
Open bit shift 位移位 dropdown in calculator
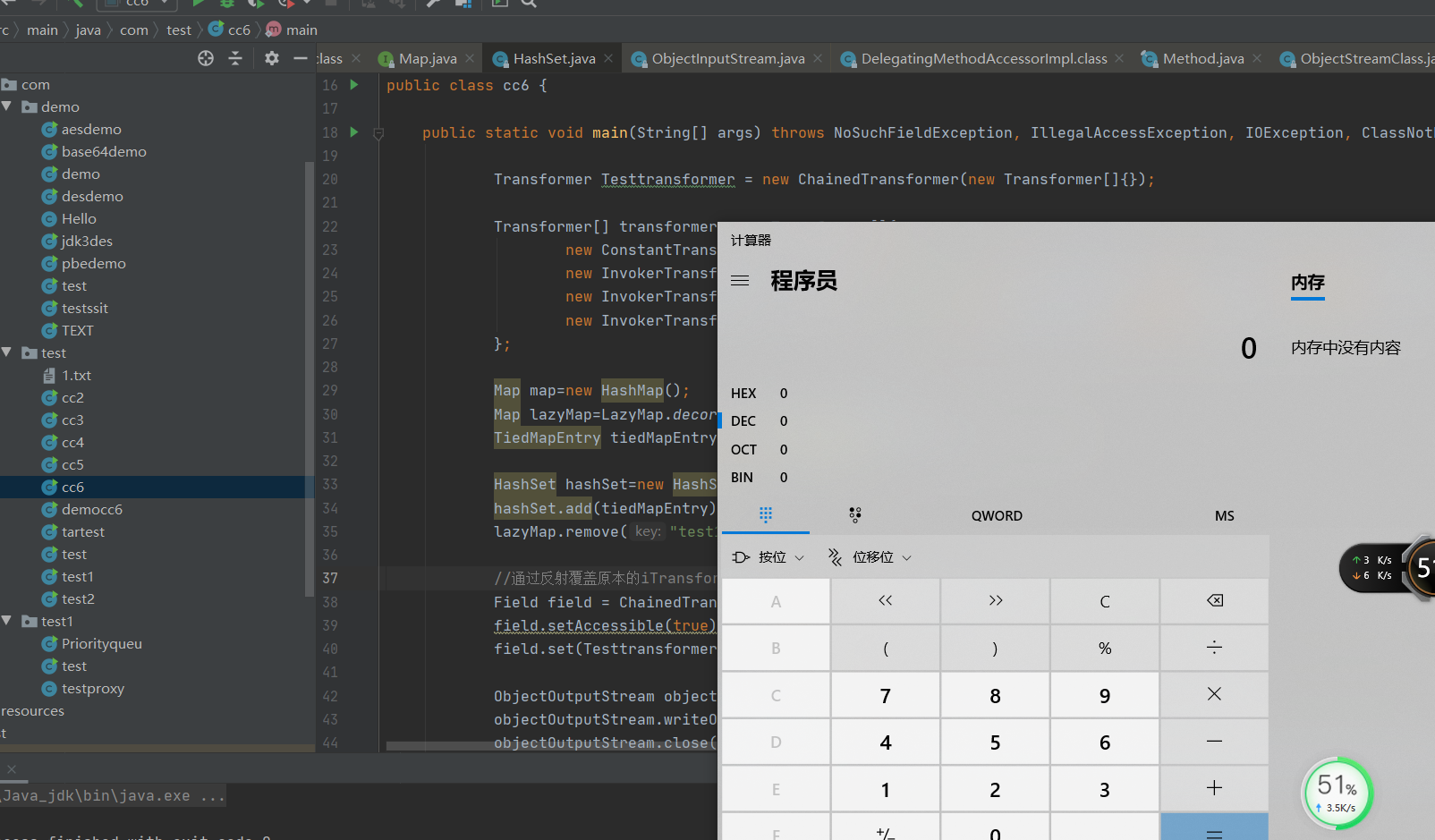click(870, 557)
